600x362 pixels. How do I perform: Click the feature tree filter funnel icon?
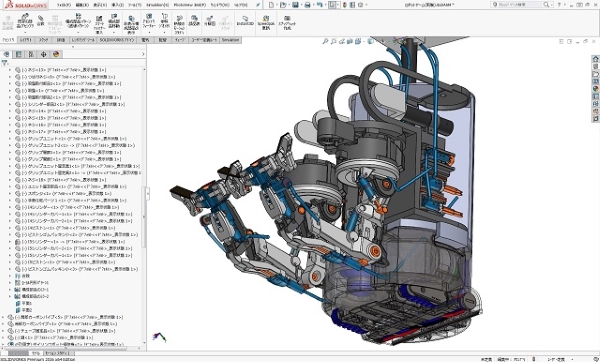pyautogui.click(x=5, y=63)
